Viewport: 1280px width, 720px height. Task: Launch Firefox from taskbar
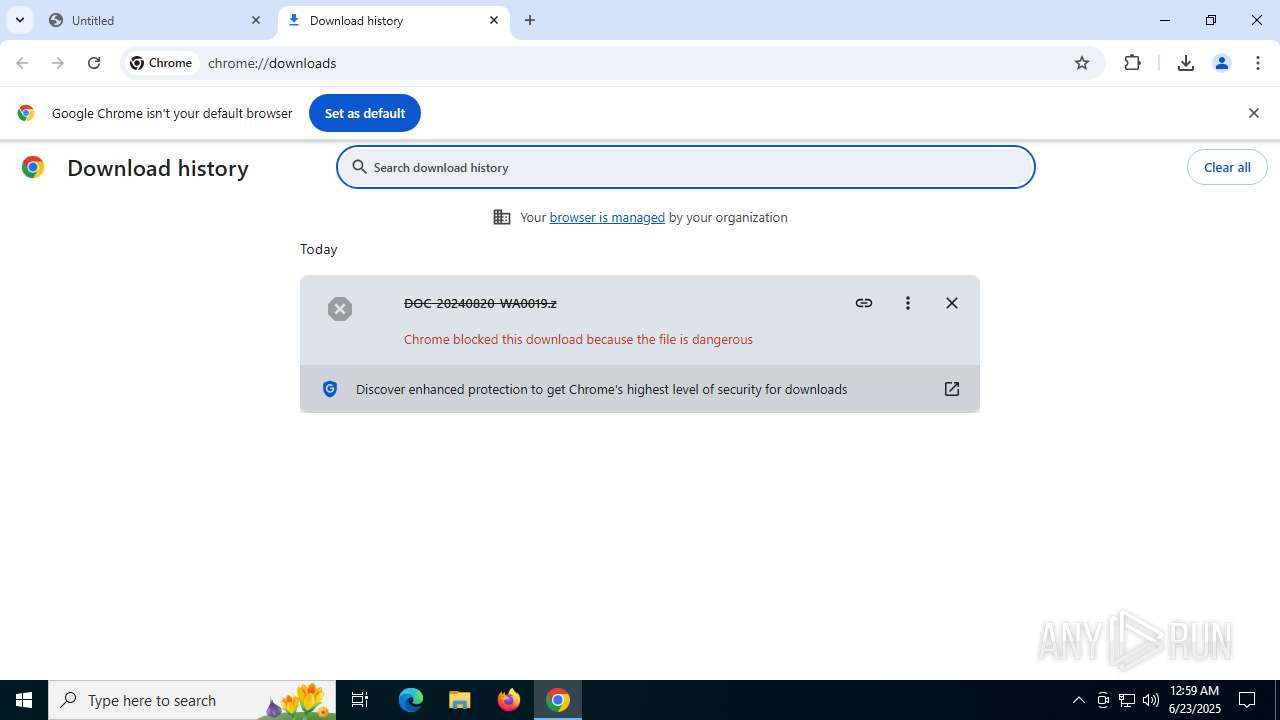point(509,700)
